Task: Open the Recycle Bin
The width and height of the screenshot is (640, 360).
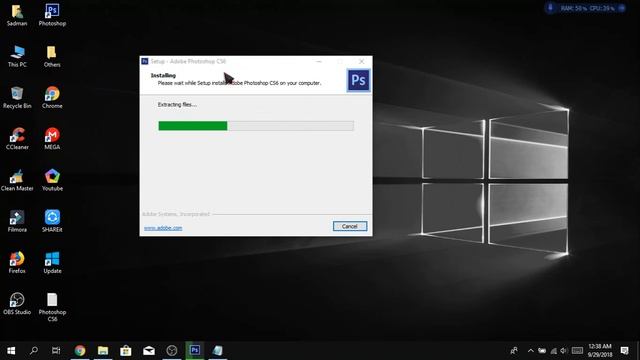Action: (17, 97)
